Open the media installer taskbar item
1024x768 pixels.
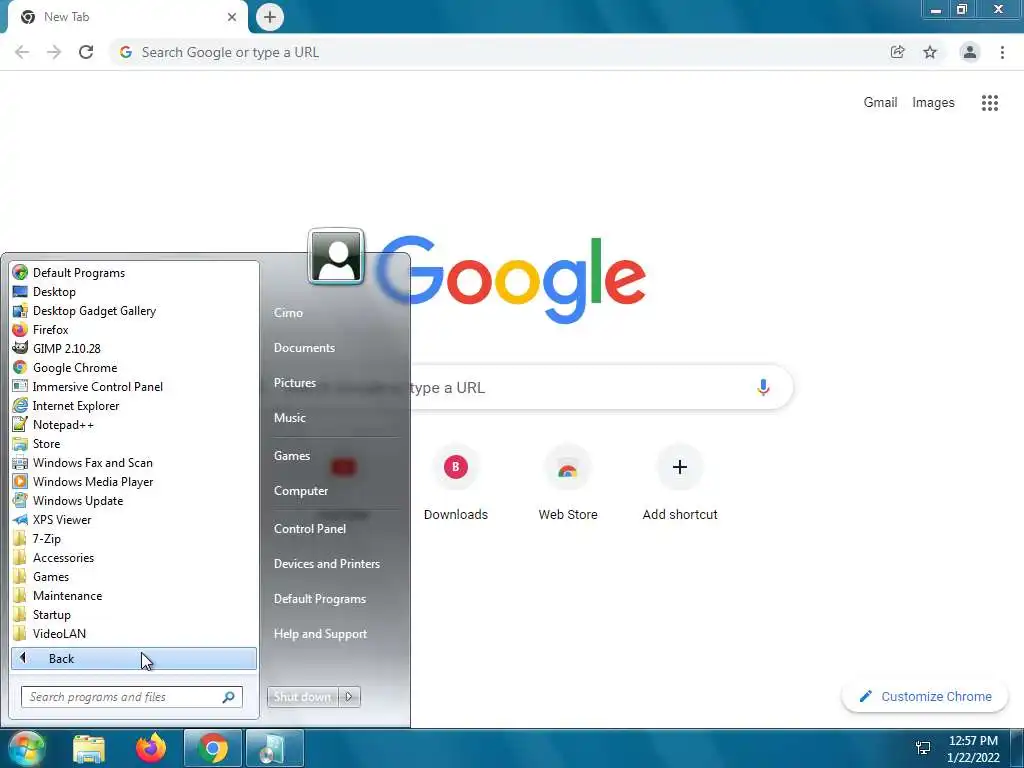275,748
